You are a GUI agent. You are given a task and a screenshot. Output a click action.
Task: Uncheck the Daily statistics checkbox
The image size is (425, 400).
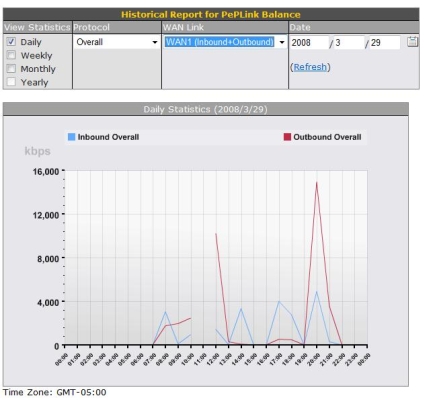click(11, 42)
